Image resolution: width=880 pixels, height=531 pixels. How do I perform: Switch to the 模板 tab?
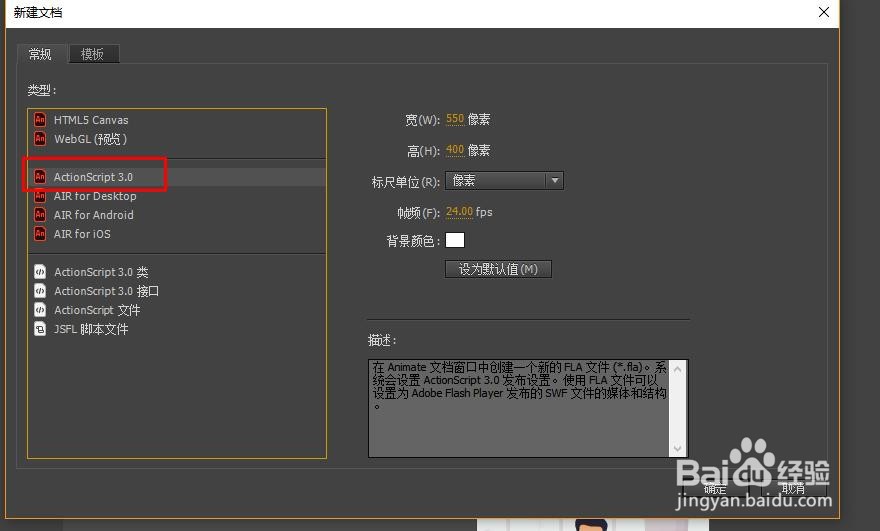click(x=93, y=54)
